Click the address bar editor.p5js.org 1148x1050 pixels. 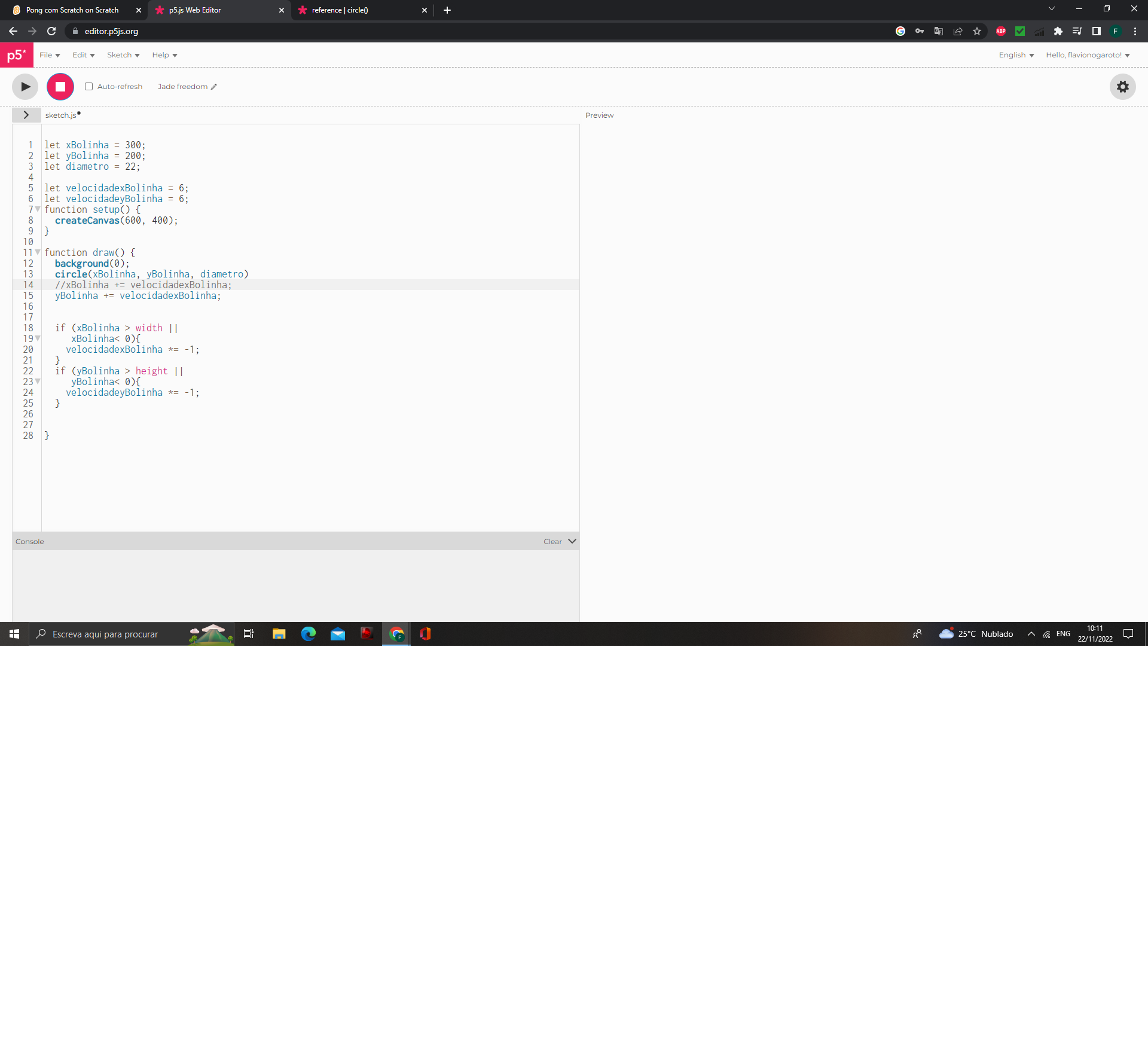[111, 31]
